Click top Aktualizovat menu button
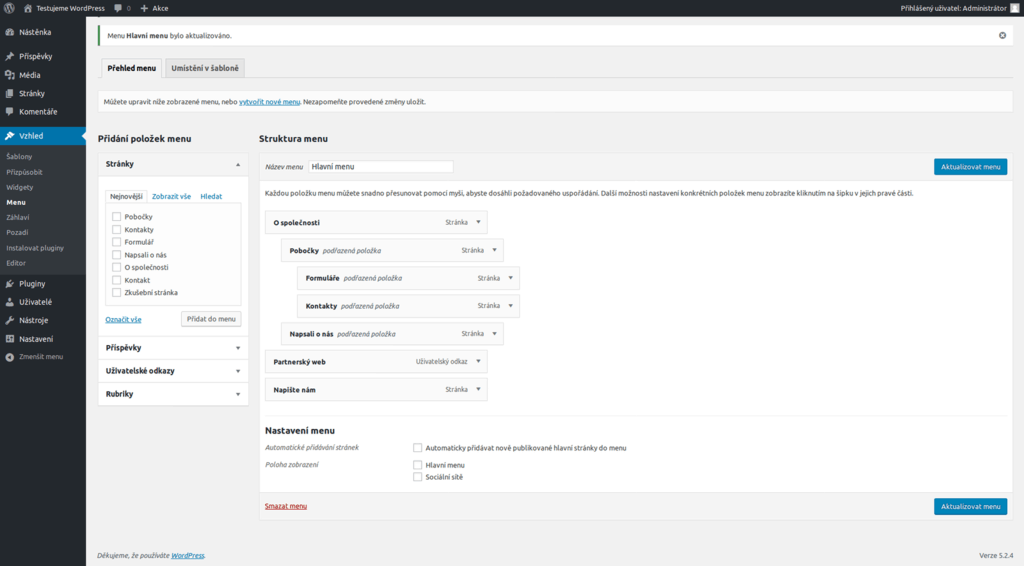This screenshot has height=566, width=1024. [x=970, y=166]
